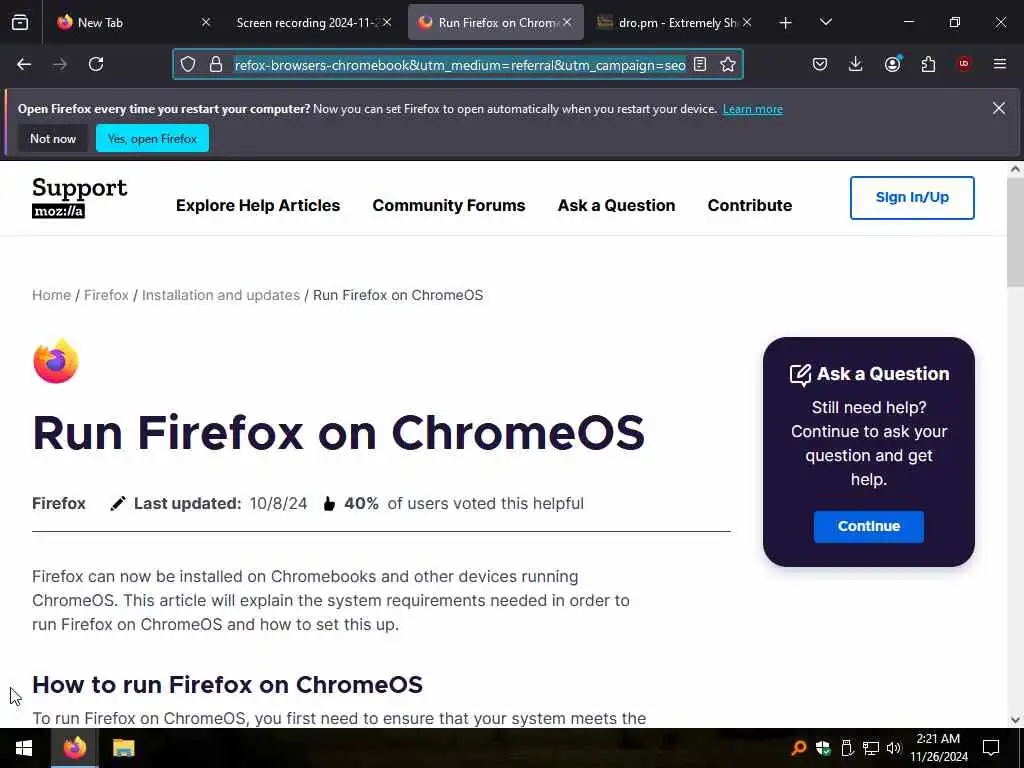Click the safely remove hardware icon

[847, 748]
